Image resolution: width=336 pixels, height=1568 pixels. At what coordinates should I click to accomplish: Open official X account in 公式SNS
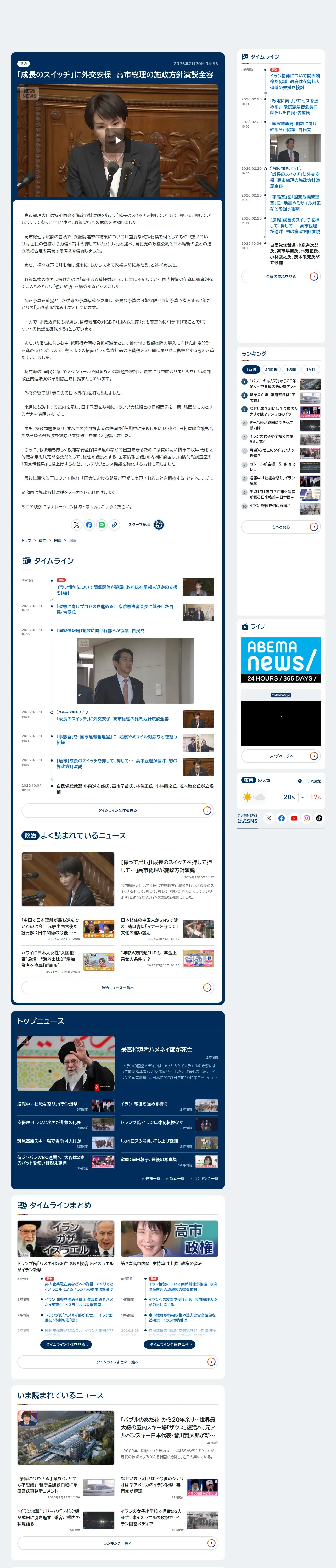coord(269,818)
